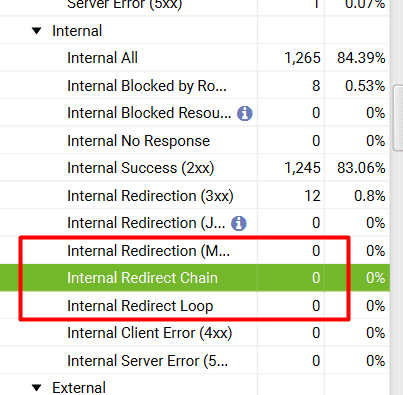Viewport: 403px width, 395px height.
Task: Click the 83.06% value for Internal Success
Action: (x=361, y=168)
